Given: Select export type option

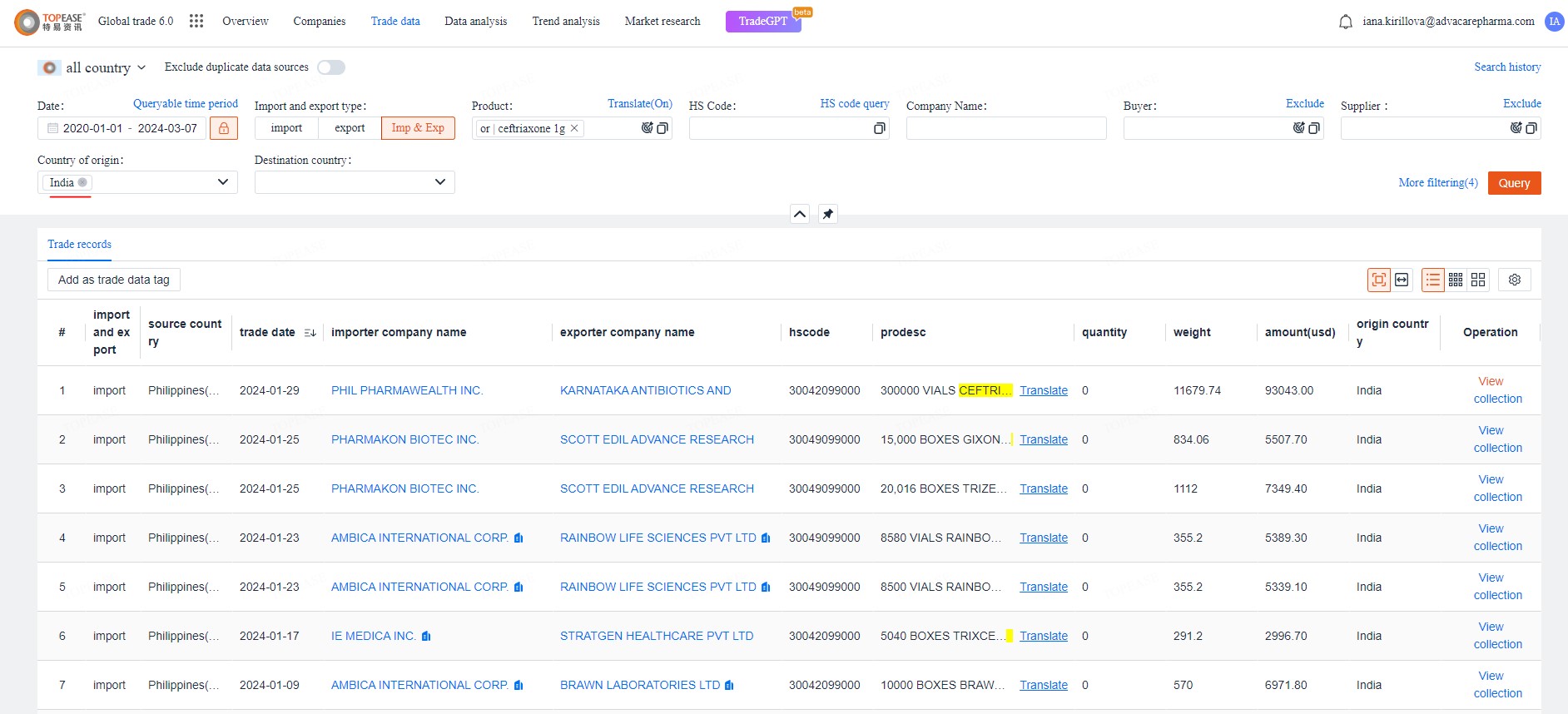Looking at the screenshot, I should pos(350,128).
